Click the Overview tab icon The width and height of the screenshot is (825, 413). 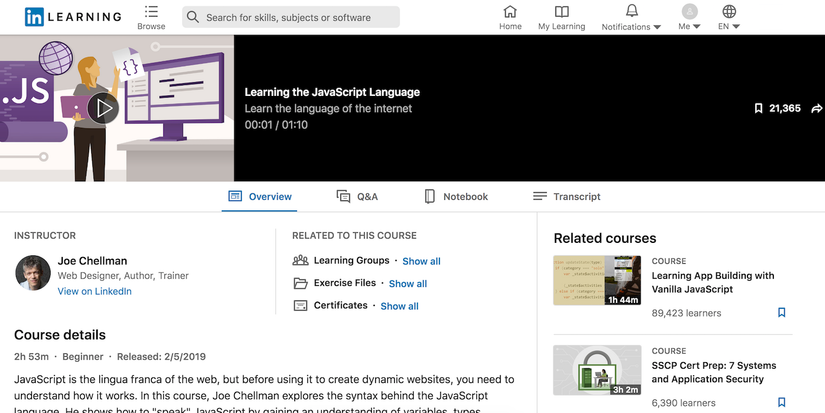pyautogui.click(x=235, y=196)
